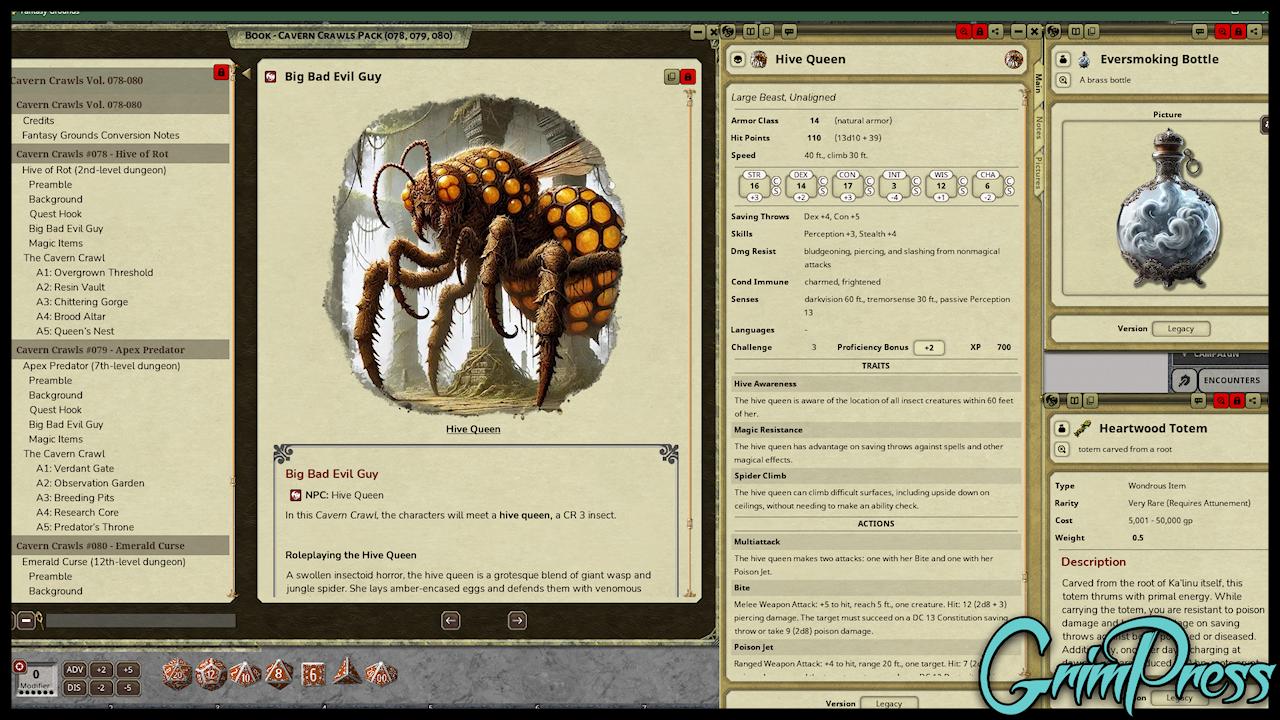Share the Heartwood Totem item
The image size is (1280, 720).
coord(1253,400)
